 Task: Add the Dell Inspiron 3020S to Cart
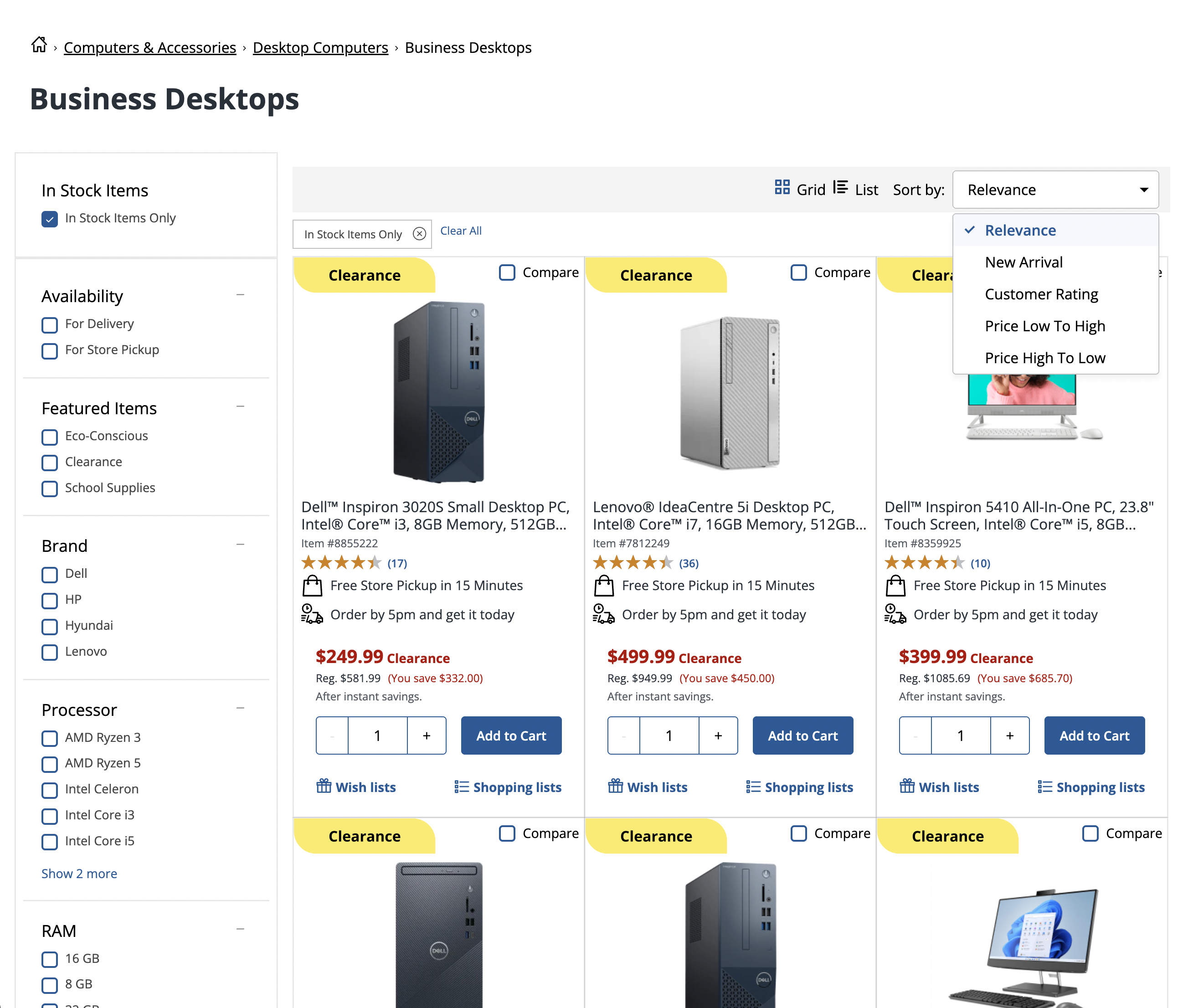coord(511,735)
